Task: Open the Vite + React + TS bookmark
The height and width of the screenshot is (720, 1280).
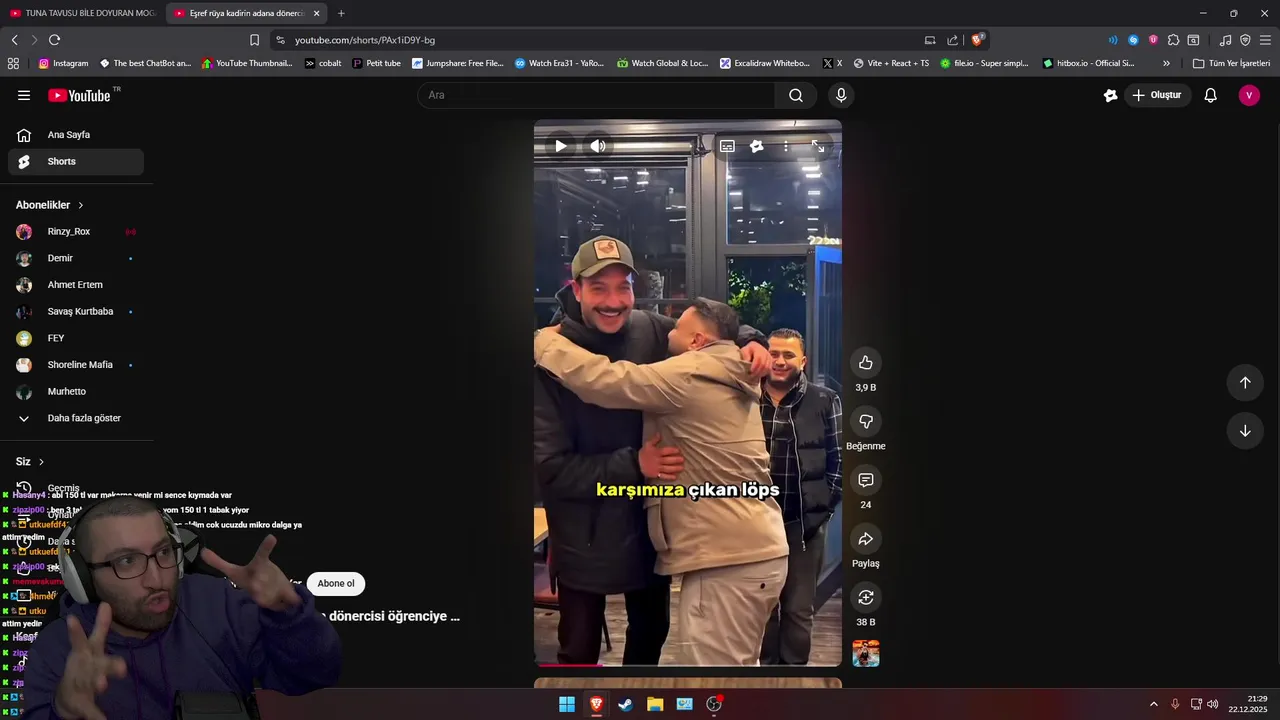Action: (891, 63)
